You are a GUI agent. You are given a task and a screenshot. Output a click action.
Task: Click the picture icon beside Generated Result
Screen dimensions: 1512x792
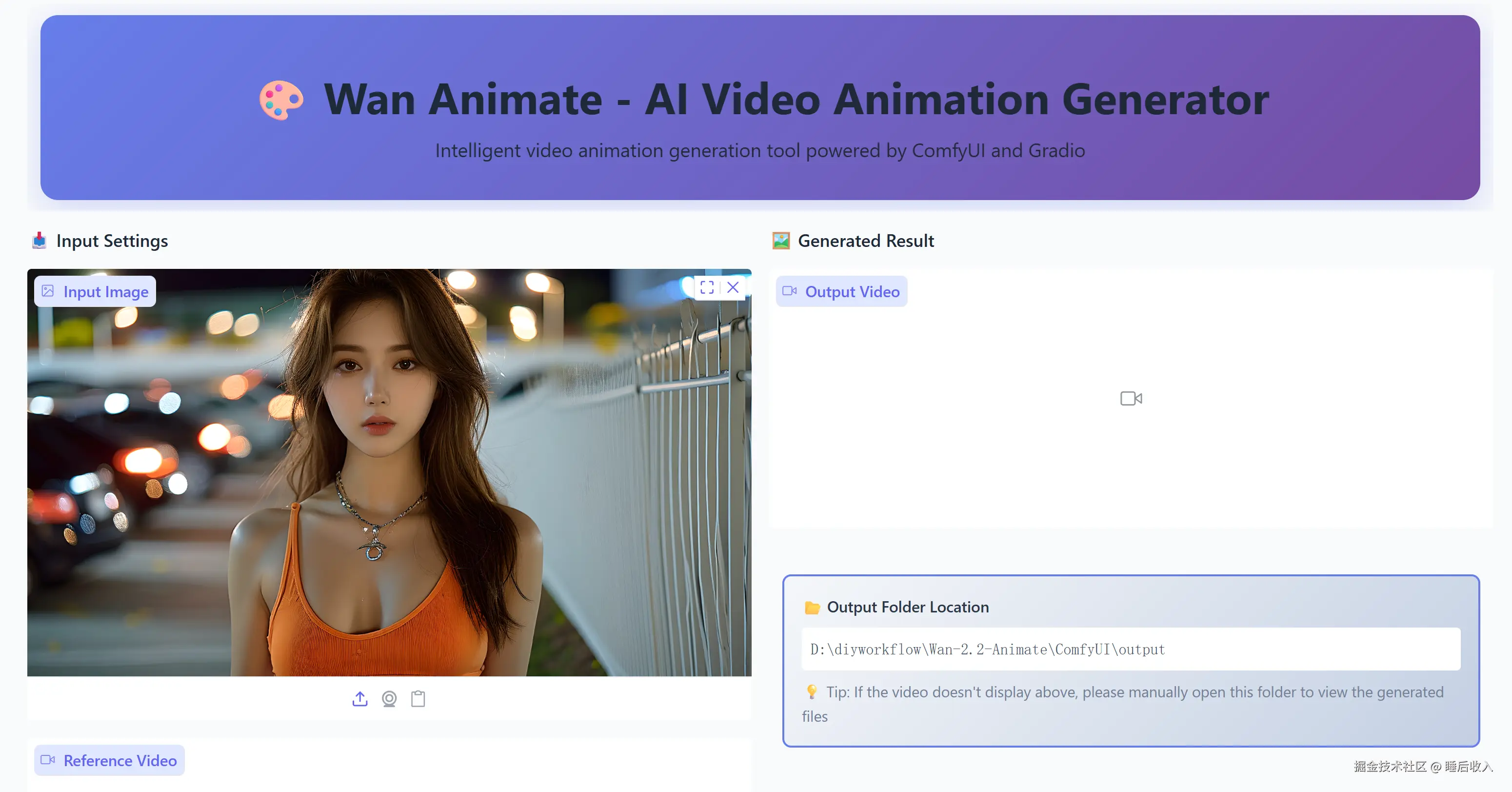pos(781,241)
